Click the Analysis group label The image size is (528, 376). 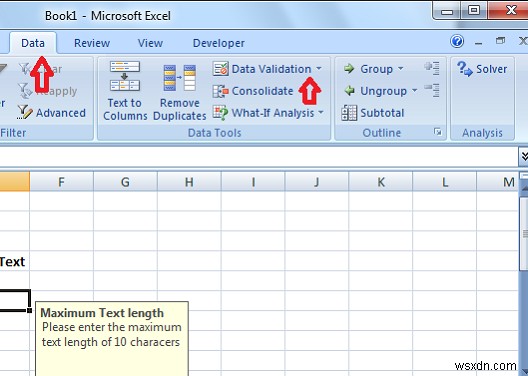[x=482, y=133]
